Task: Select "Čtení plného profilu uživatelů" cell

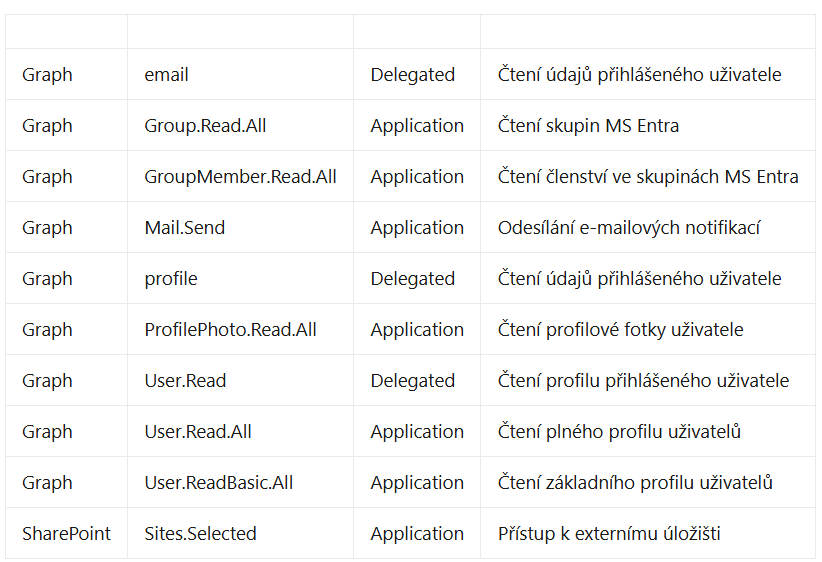Action: (x=619, y=432)
